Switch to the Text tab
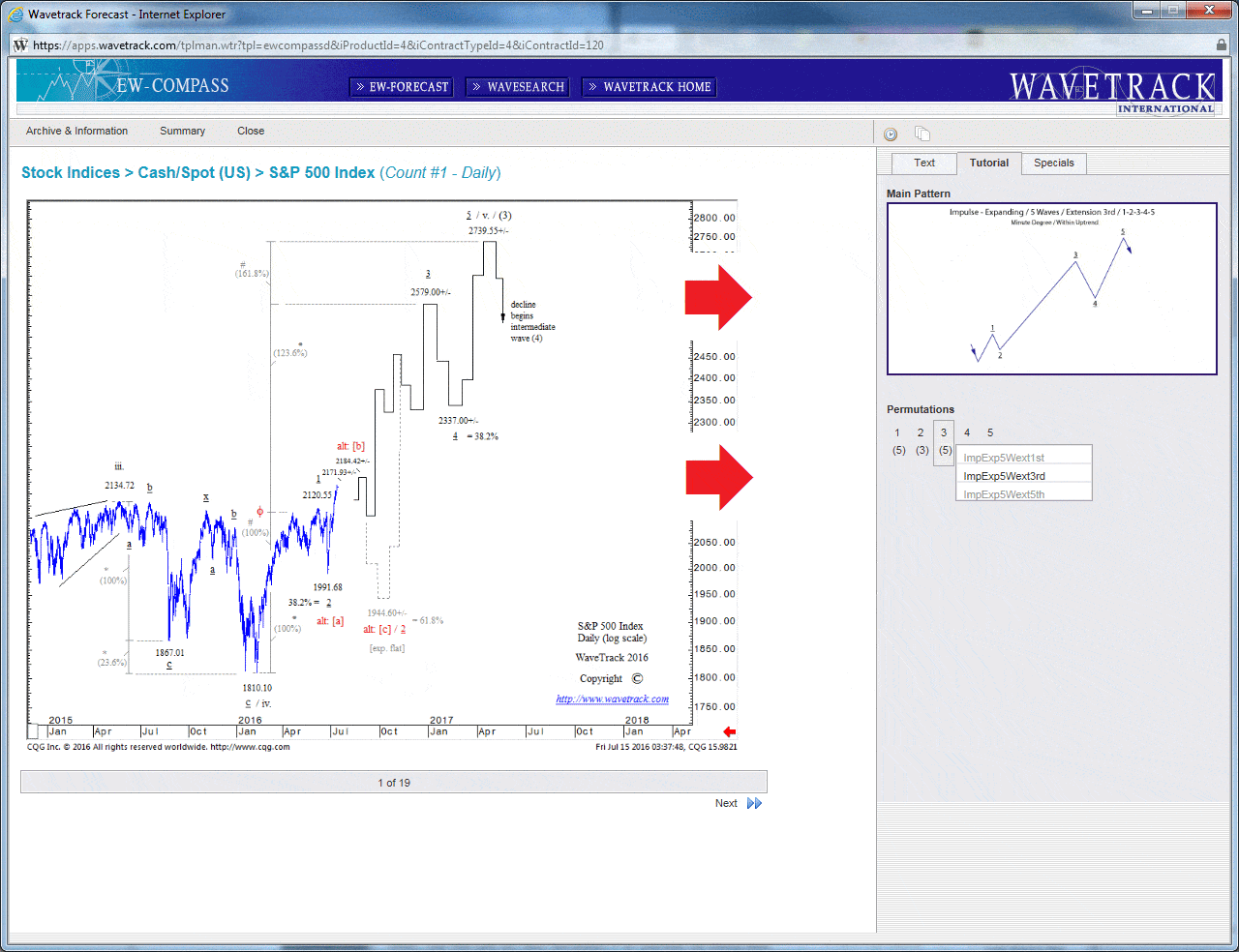This screenshot has height=952, width=1239. tap(924, 163)
